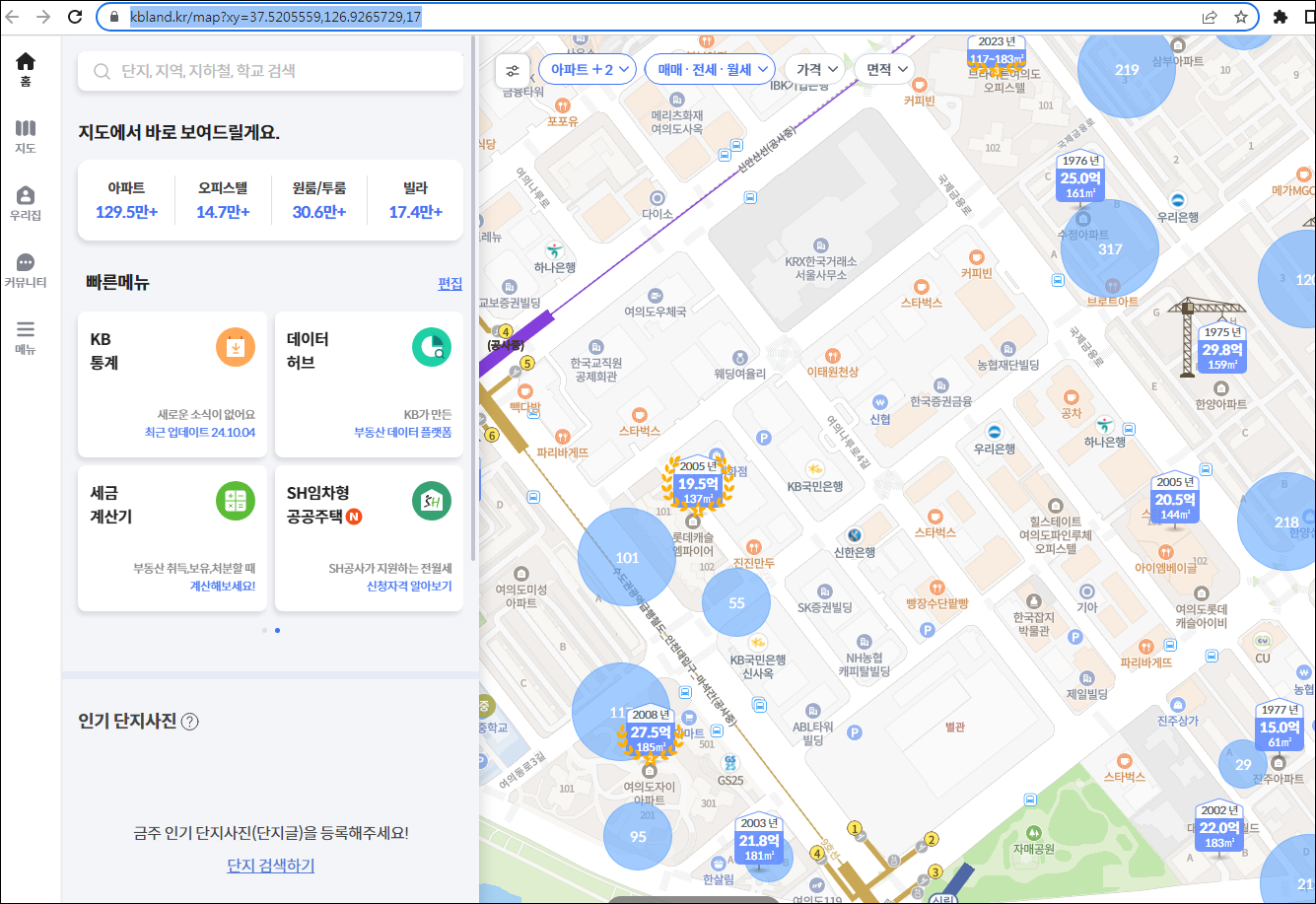Viewport: 1316px width, 904px height.
Task: Select the 19.5억 2005년 apartment marker
Action: (x=698, y=484)
